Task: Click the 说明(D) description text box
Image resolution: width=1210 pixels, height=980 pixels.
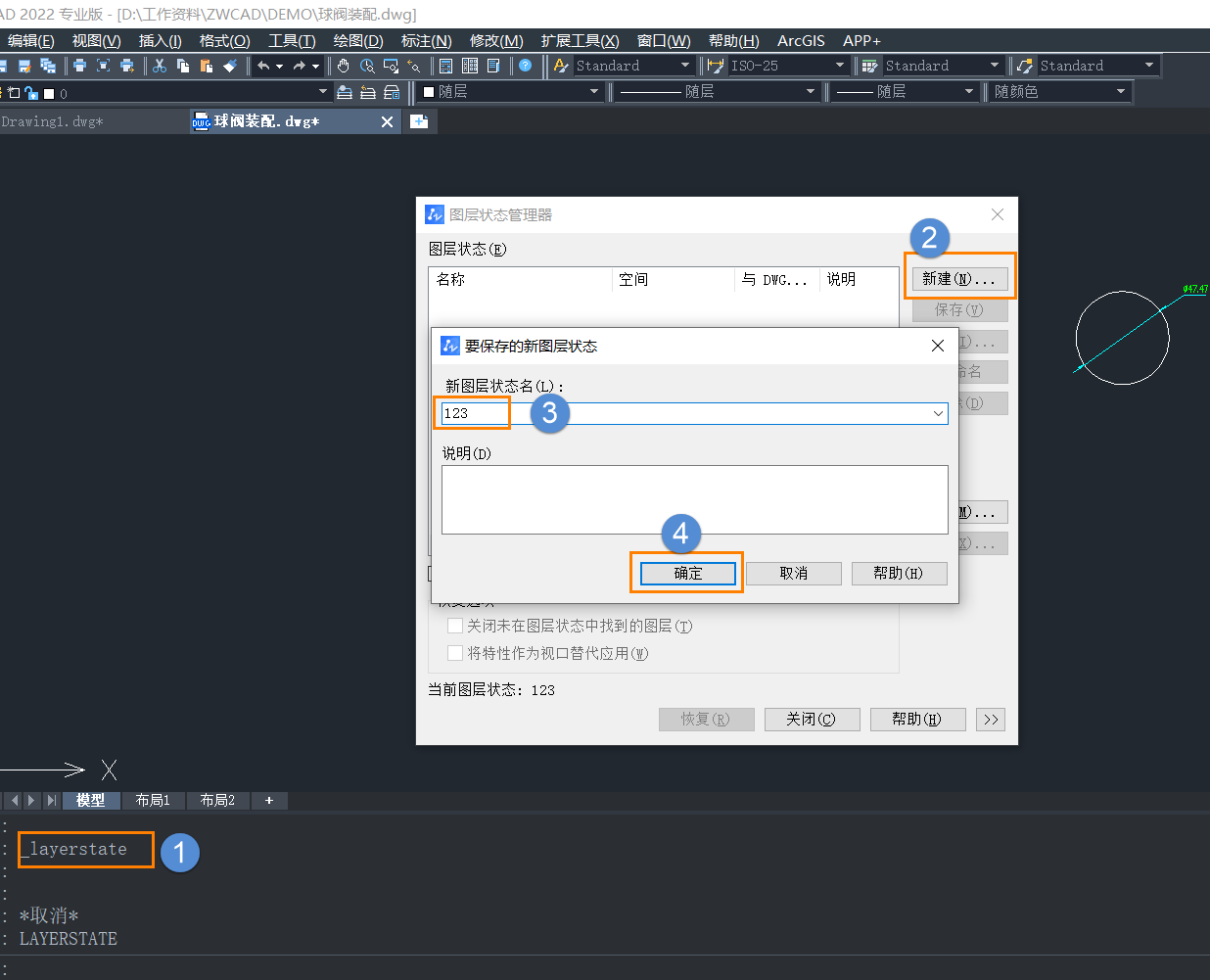Action: pyautogui.click(x=695, y=499)
